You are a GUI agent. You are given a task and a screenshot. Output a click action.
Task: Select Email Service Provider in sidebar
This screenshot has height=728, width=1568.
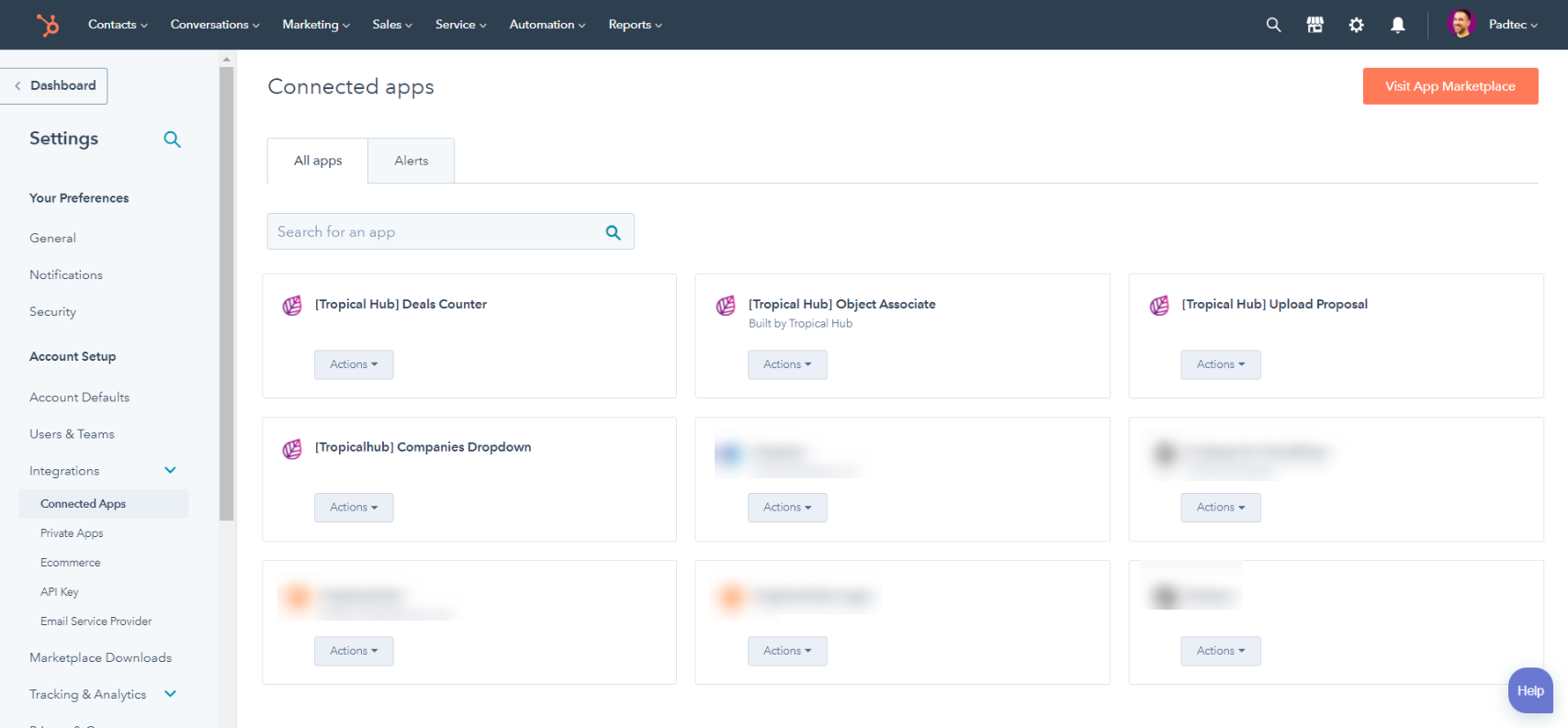click(x=96, y=622)
